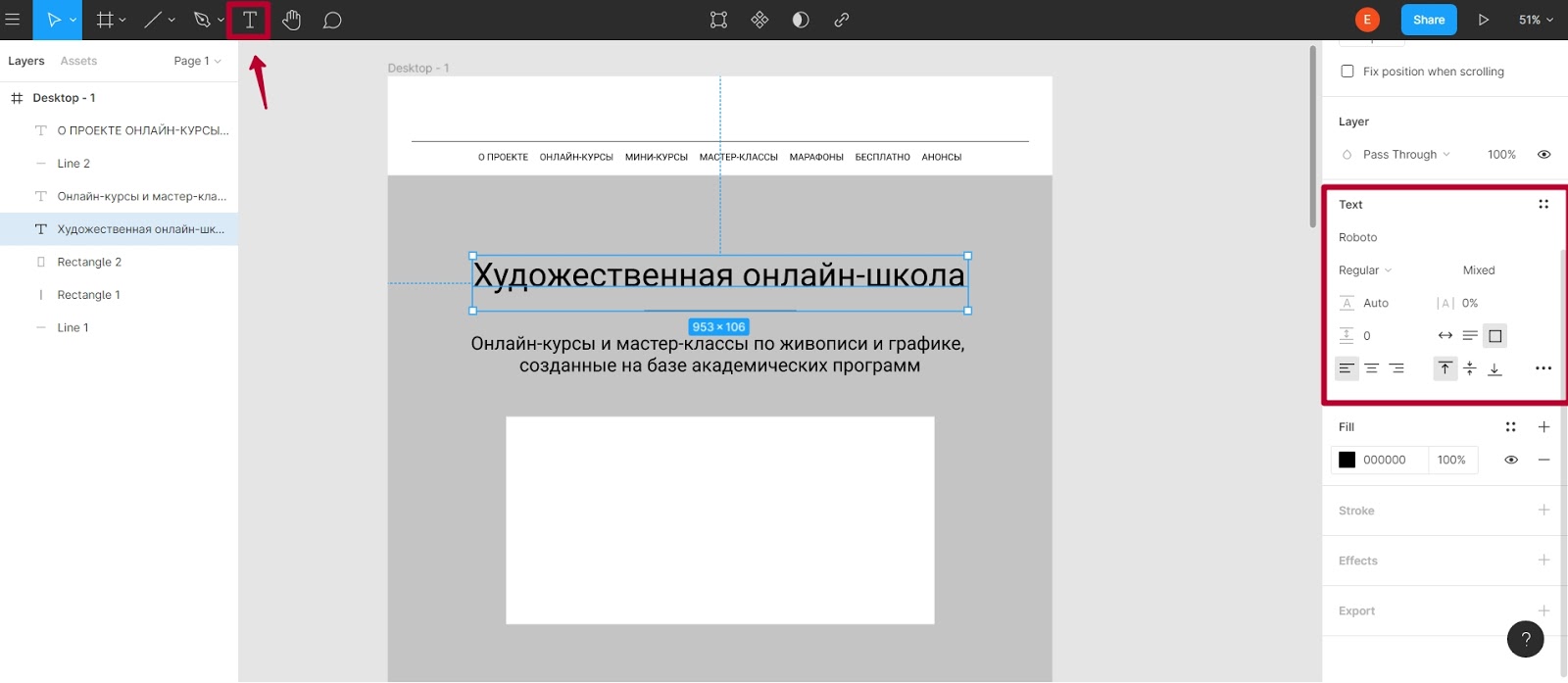Remove the fill with the minus icon
1568x683 pixels.
click(x=1543, y=460)
